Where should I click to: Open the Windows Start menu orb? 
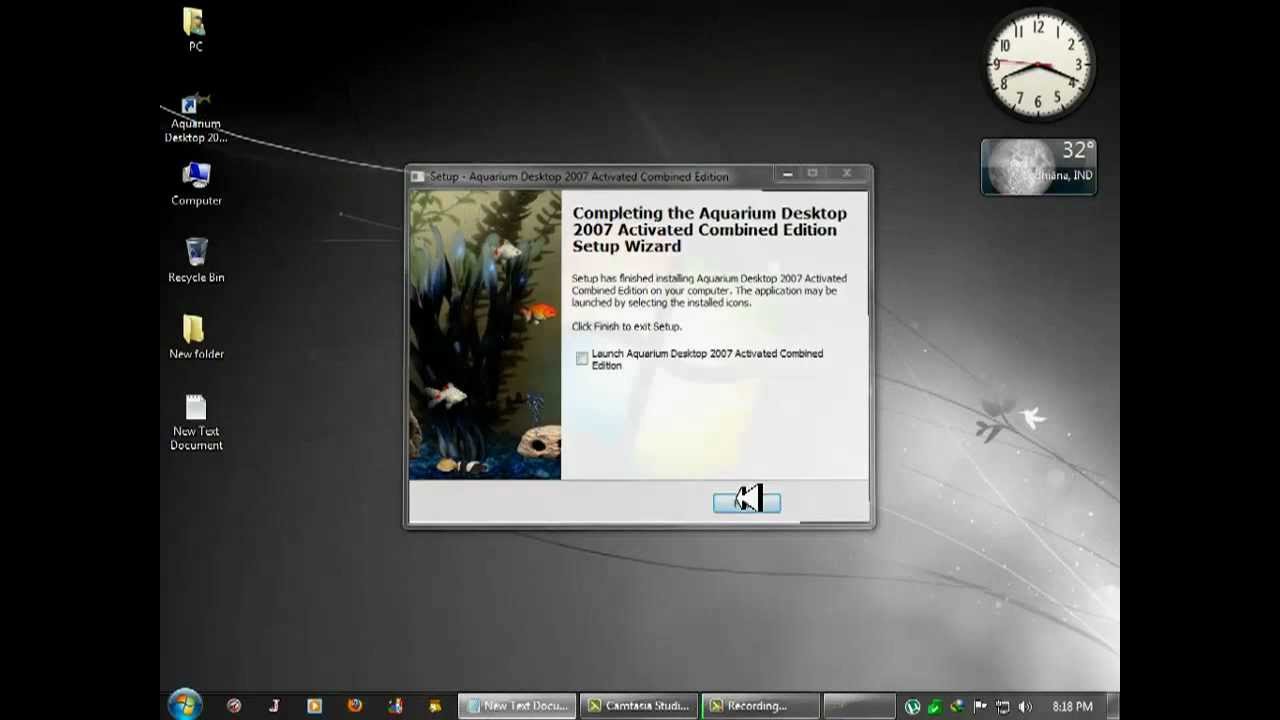tap(185, 705)
